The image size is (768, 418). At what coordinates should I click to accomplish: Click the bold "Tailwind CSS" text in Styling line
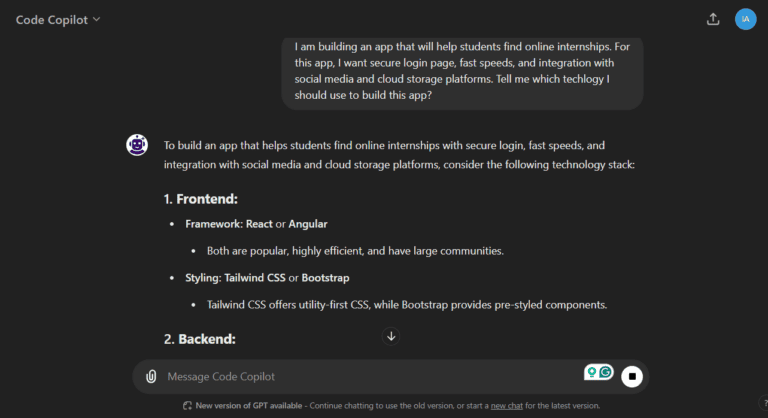tap(255, 277)
